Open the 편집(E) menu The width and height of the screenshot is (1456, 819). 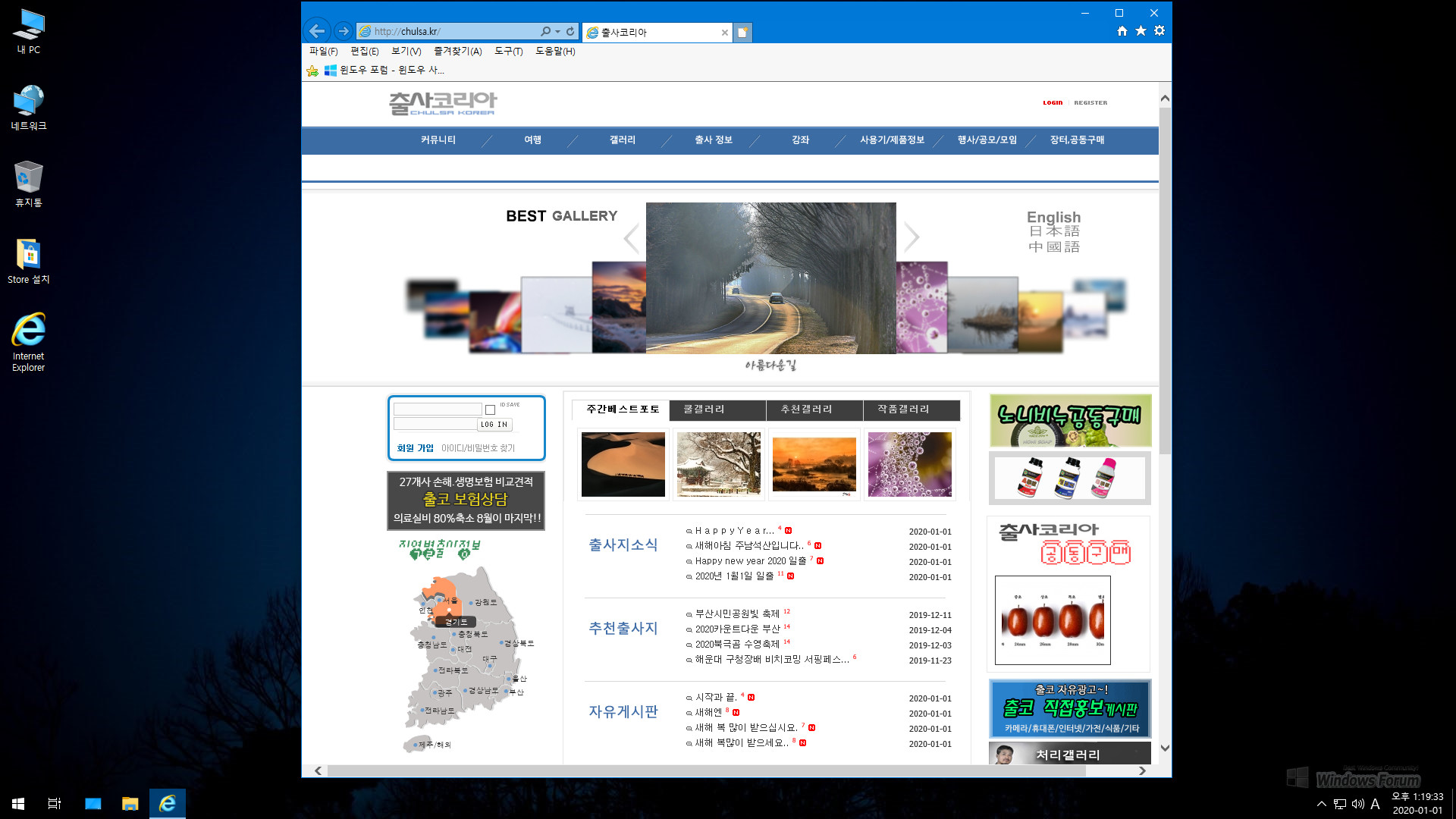point(364,51)
